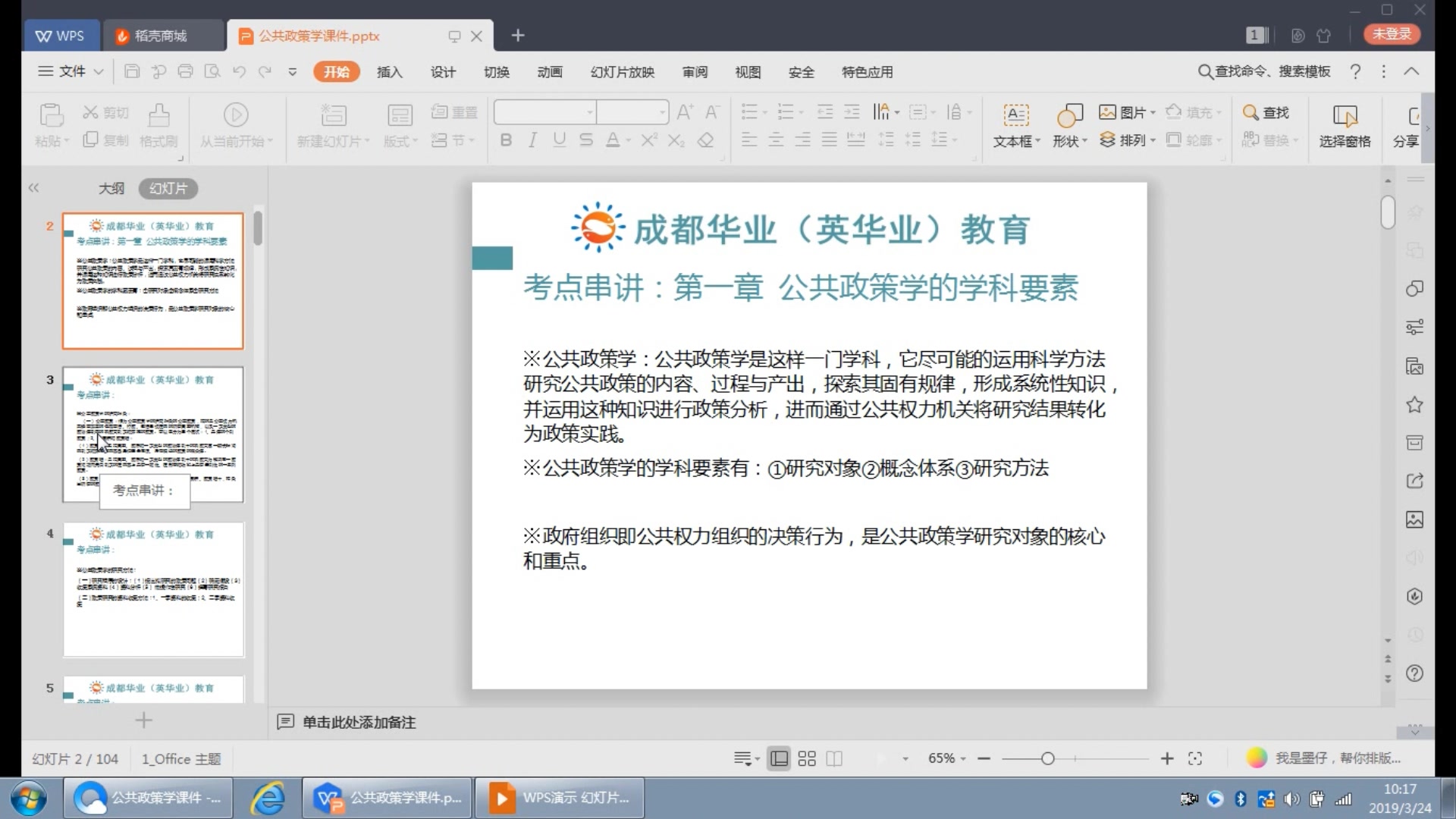Switch to WPS演示 幻灯片 taskbar window
The height and width of the screenshot is (819, 1456).
pyautogui.click(x=560, y=798)
